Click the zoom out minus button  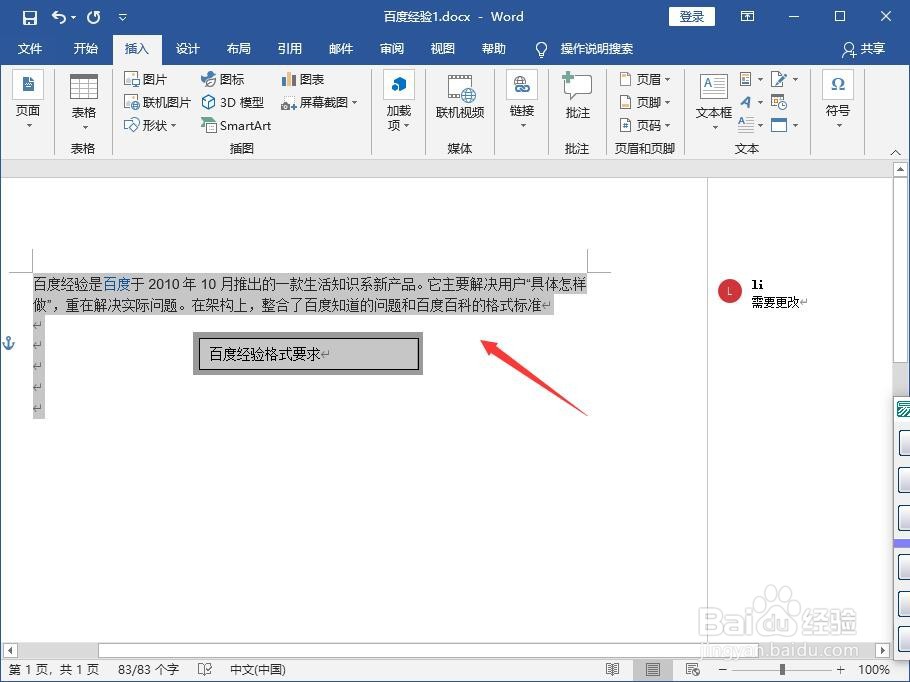(723, 670)
